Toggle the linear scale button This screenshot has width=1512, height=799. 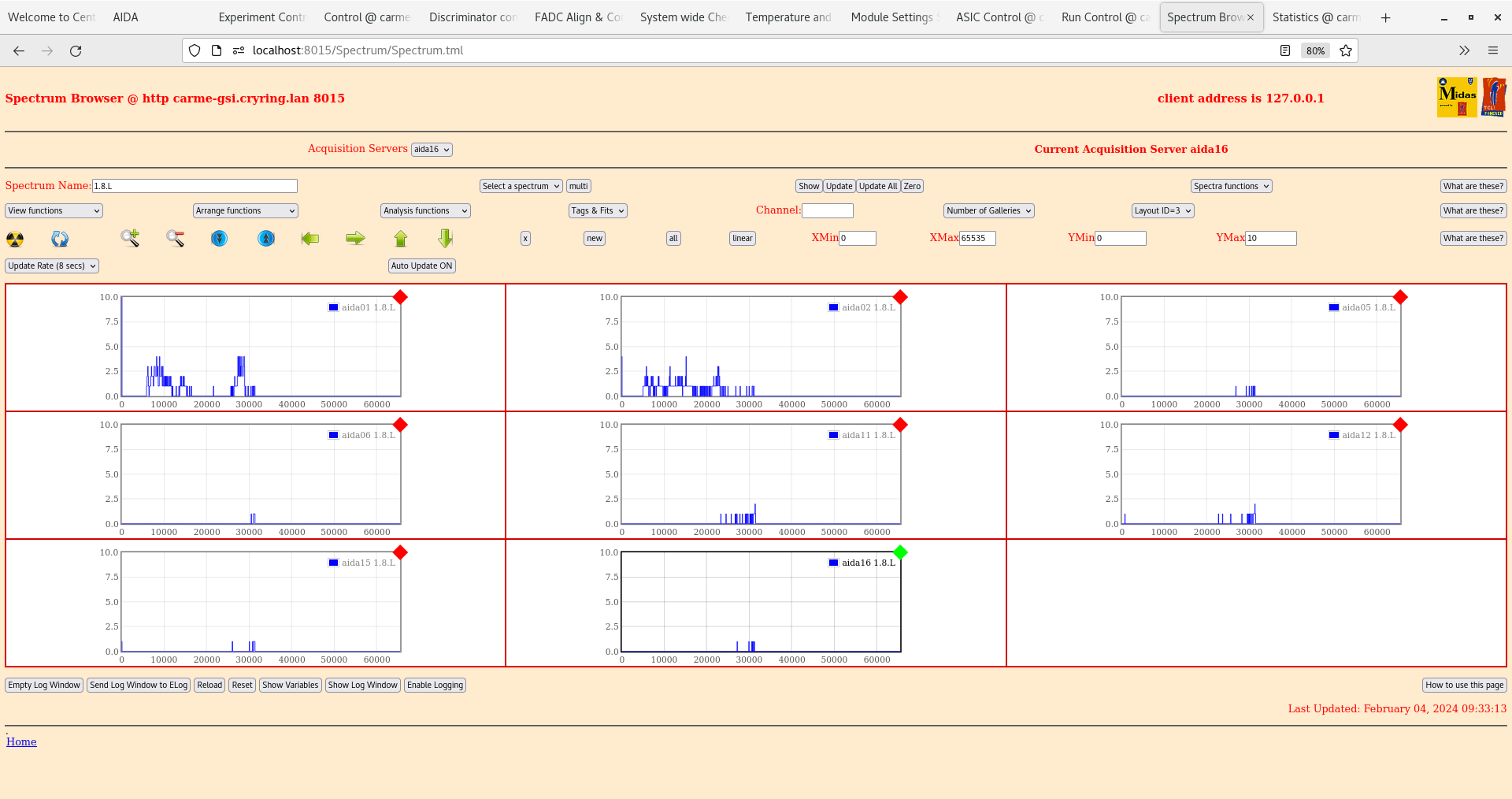click(742, 238)
